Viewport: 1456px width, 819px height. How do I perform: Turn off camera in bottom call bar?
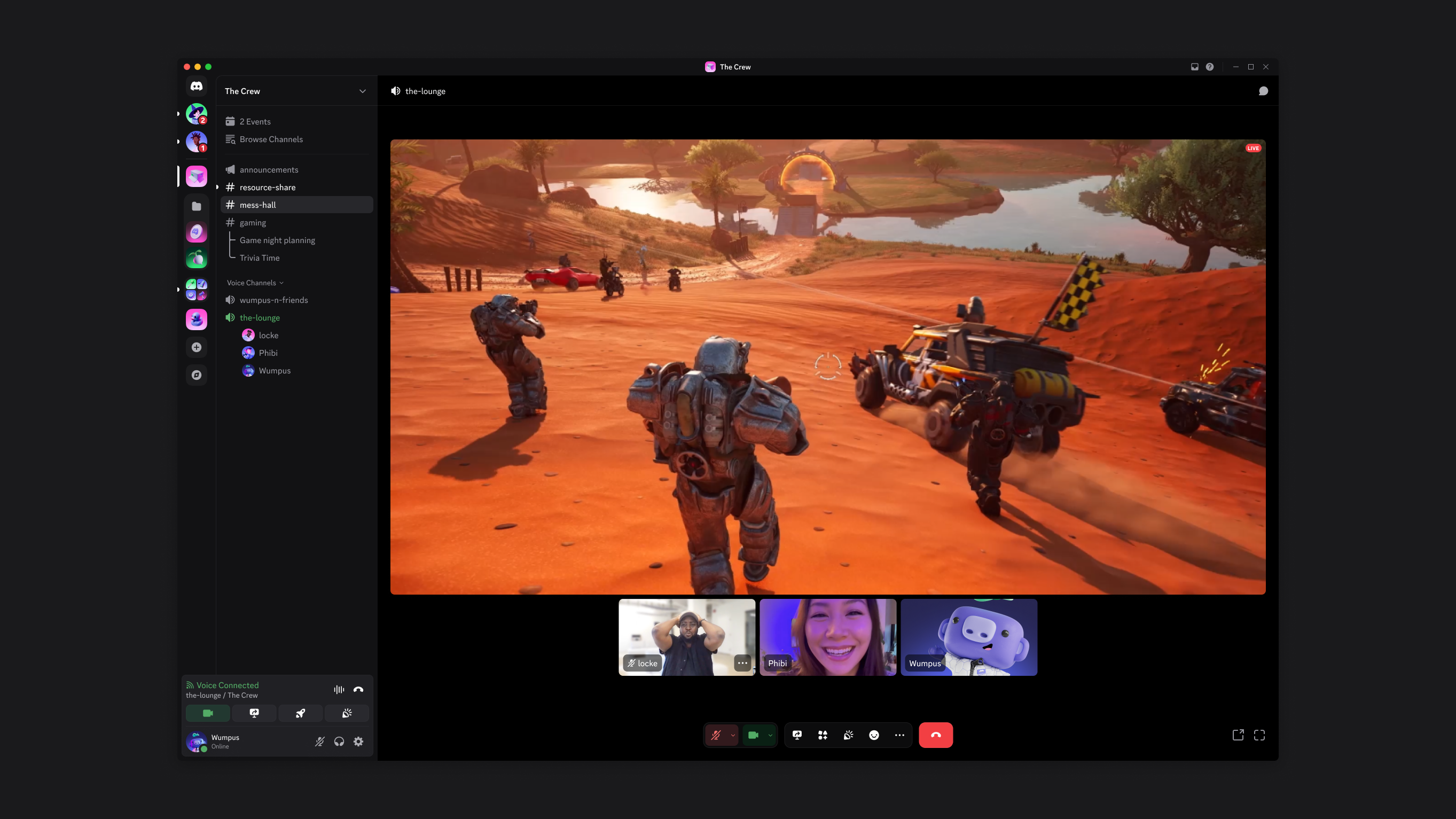tap(753, 735)
